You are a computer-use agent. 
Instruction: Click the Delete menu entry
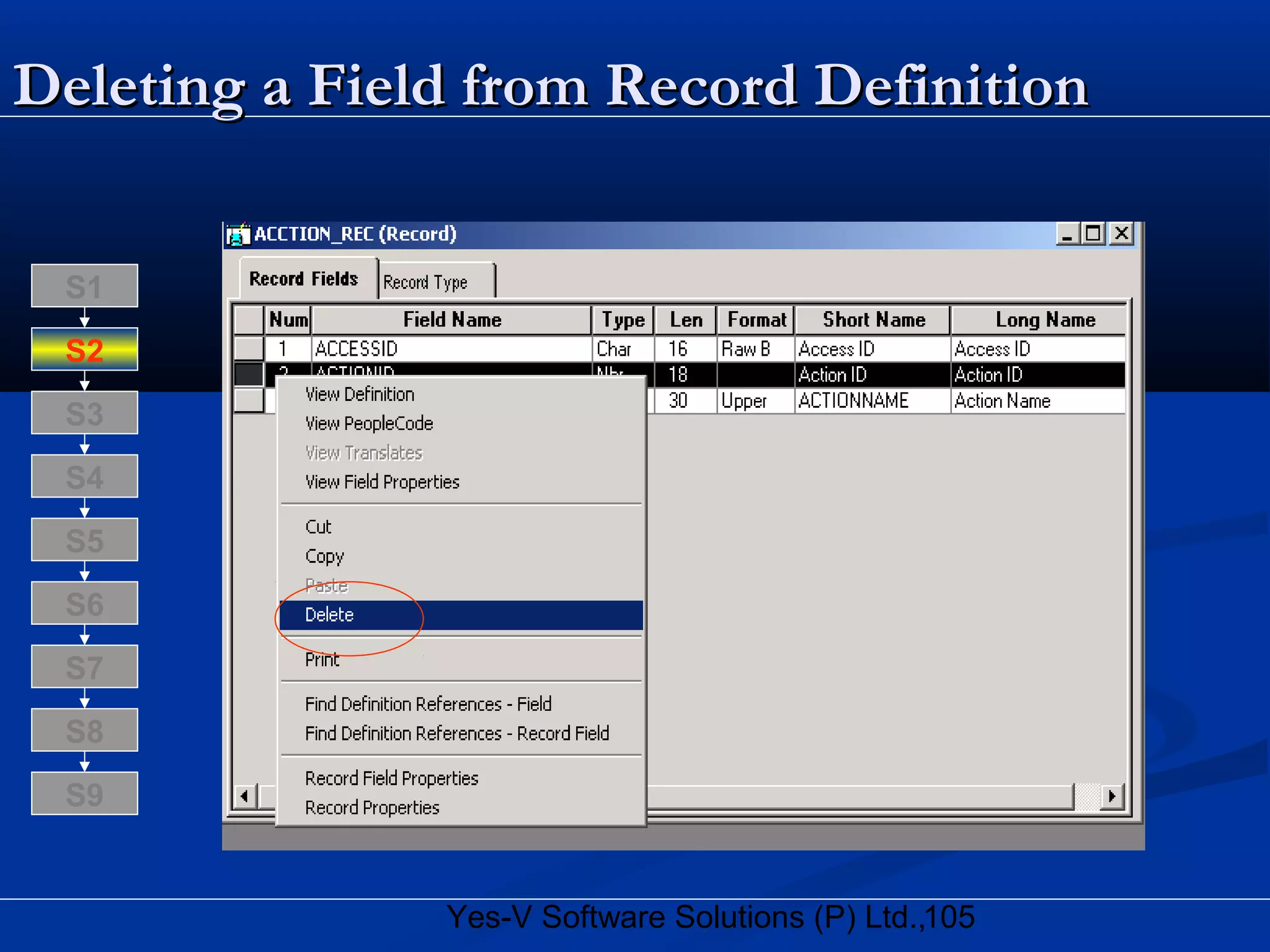461,615
